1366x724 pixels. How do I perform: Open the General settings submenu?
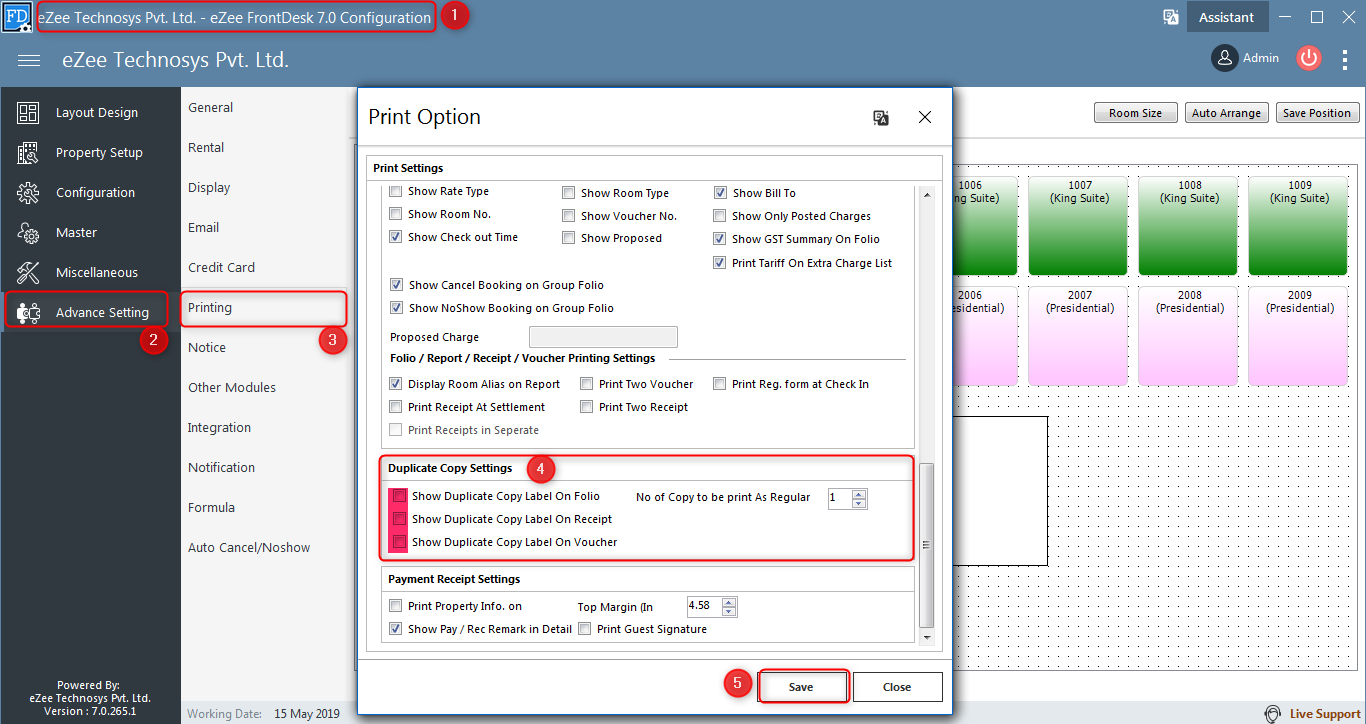[x=211, y=107]
